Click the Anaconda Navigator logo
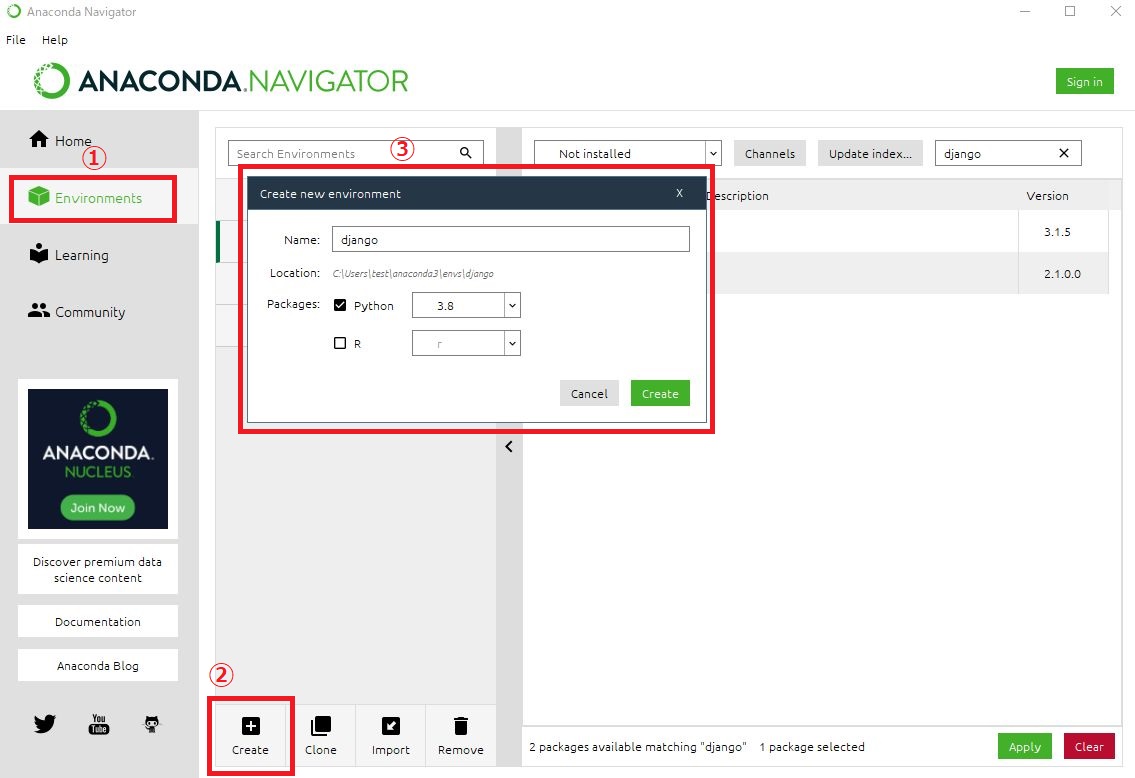 coord(221,80)
